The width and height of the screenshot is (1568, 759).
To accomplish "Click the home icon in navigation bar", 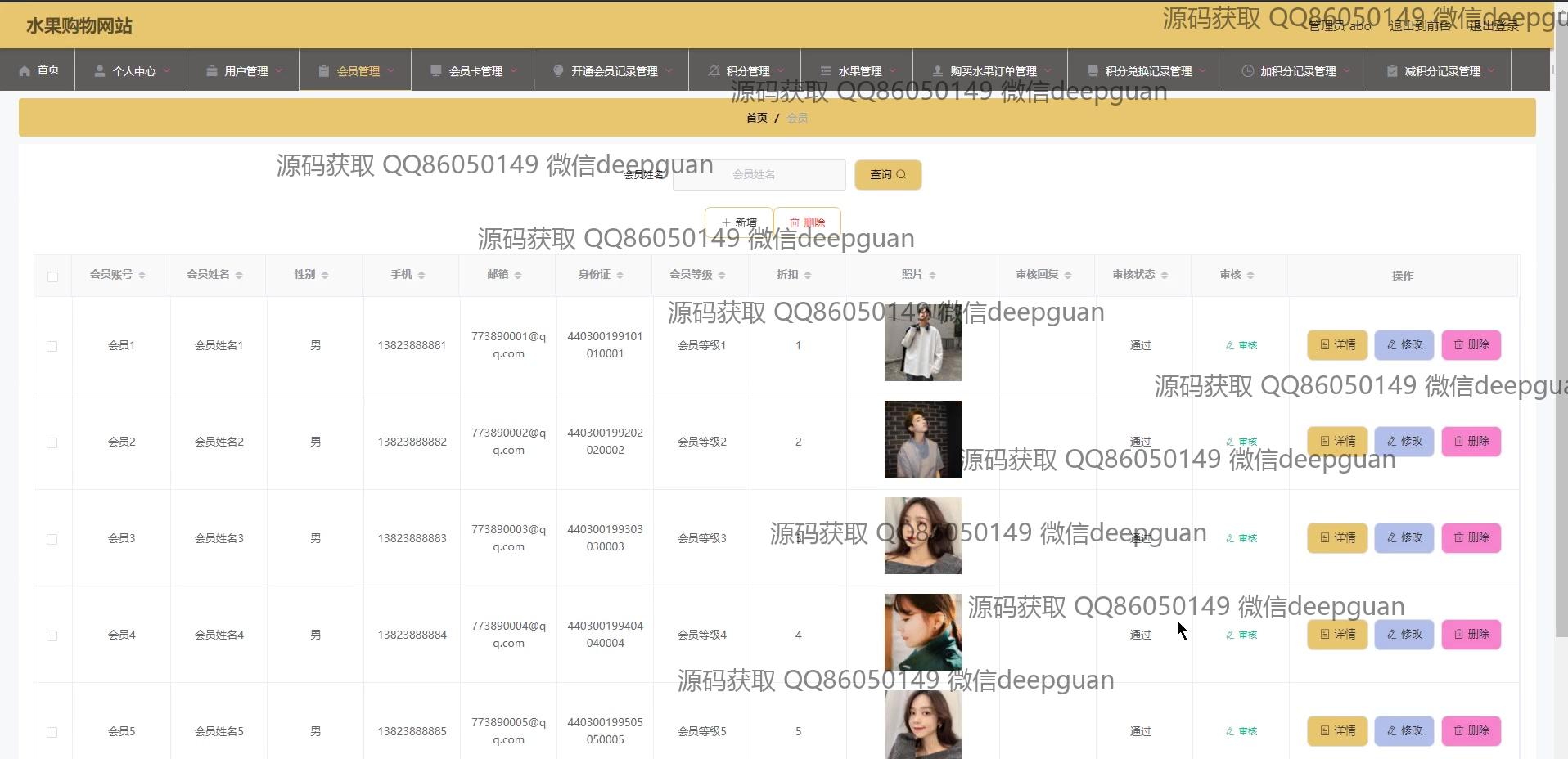I will pos(25,70).
